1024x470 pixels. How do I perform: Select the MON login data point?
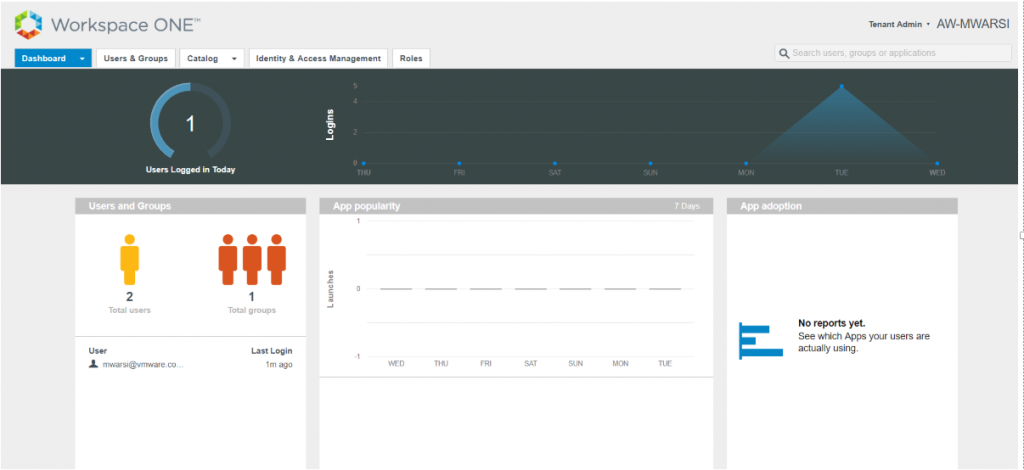(x=746, y=163)
